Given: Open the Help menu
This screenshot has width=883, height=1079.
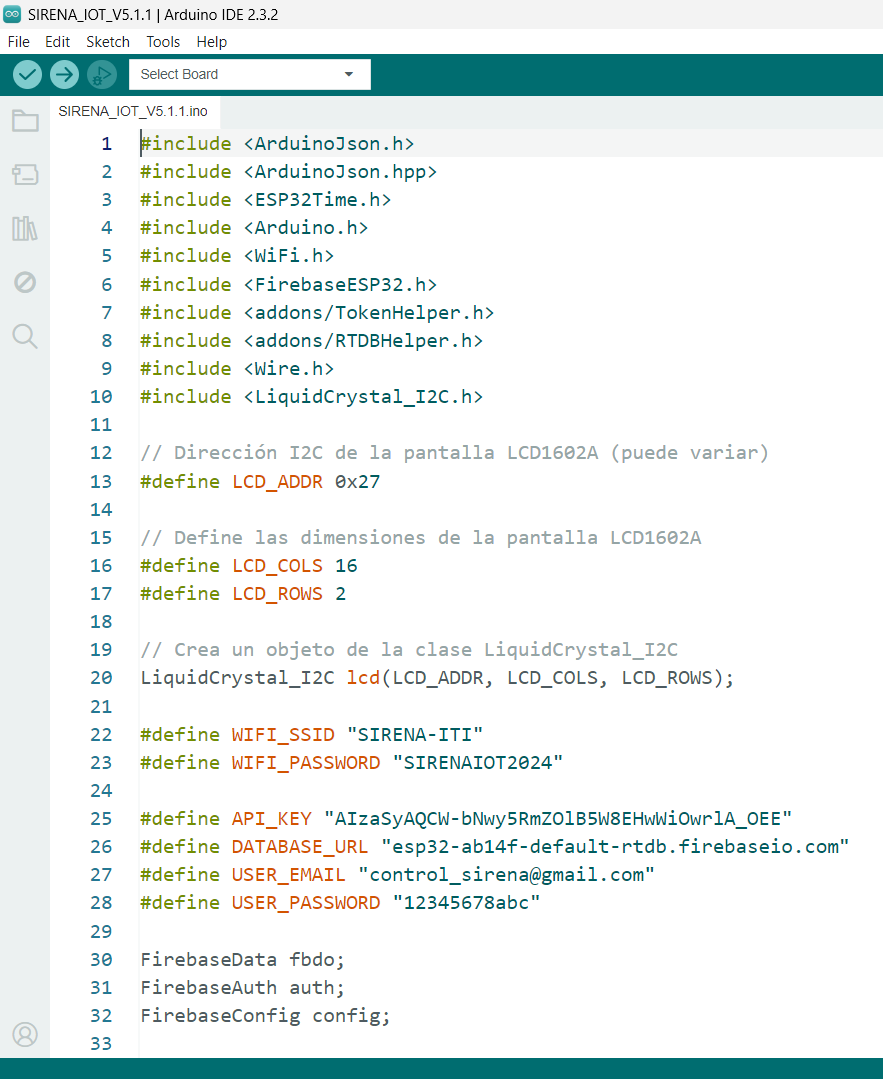Looking at the screenshot, I should tap(211, 42).
